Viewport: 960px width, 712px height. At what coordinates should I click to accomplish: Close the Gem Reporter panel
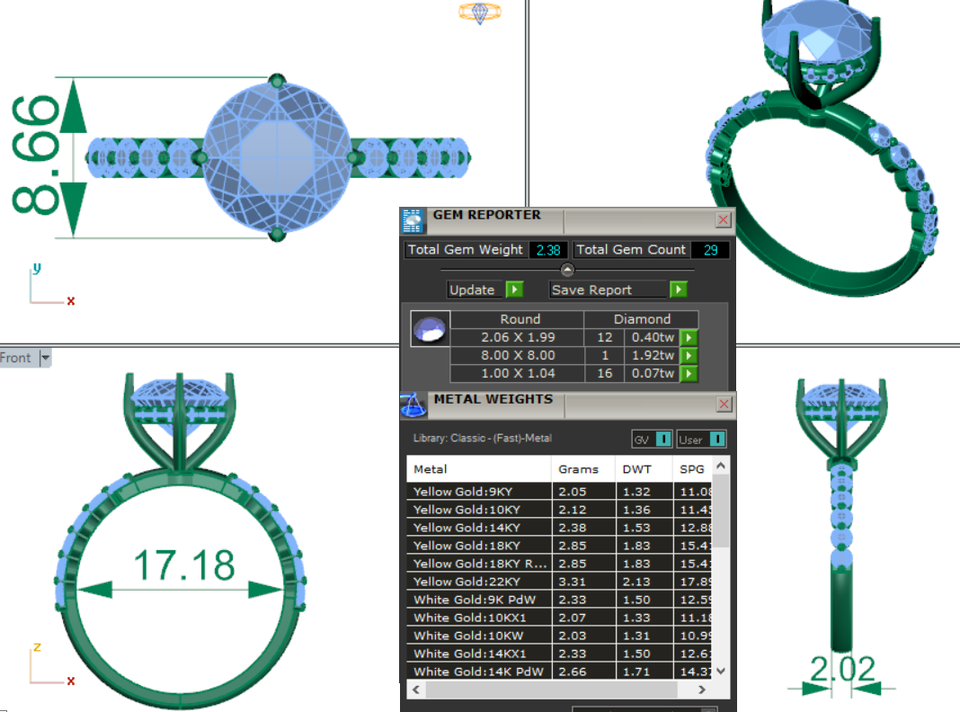point(723,219)
